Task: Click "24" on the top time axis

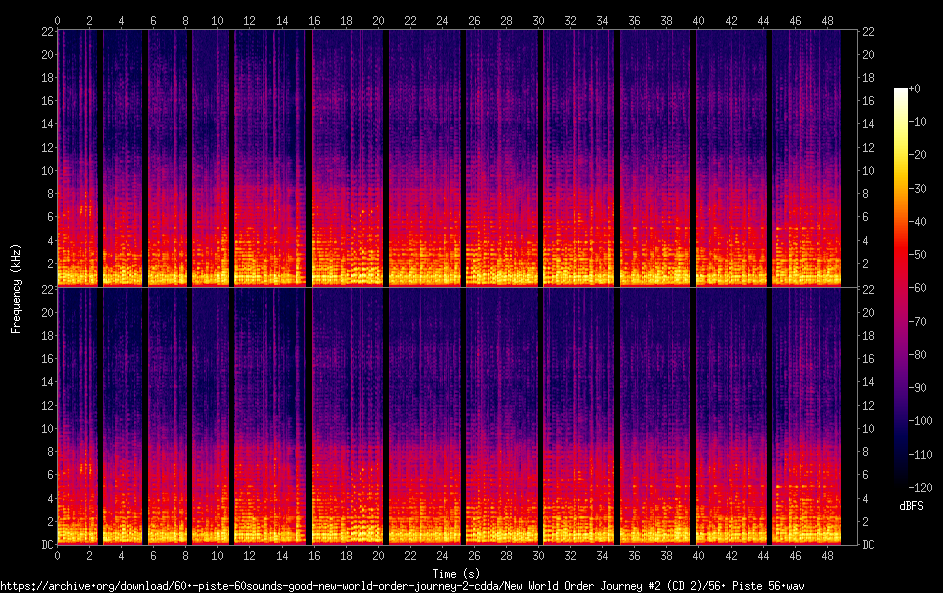Action: pos(442,21)
